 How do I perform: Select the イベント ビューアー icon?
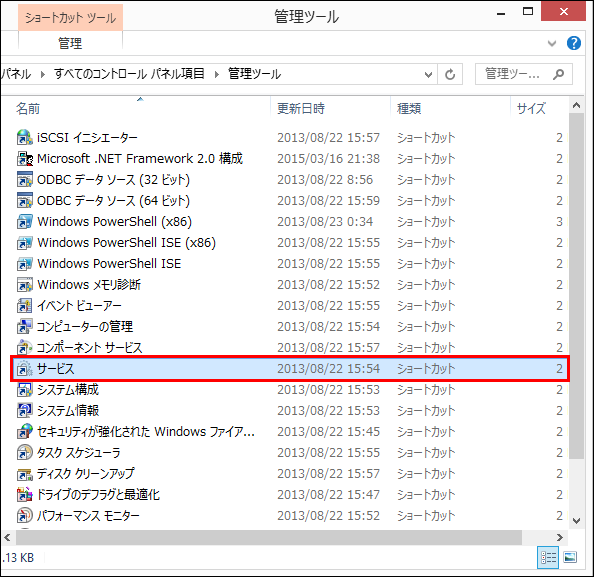point(25,305)
